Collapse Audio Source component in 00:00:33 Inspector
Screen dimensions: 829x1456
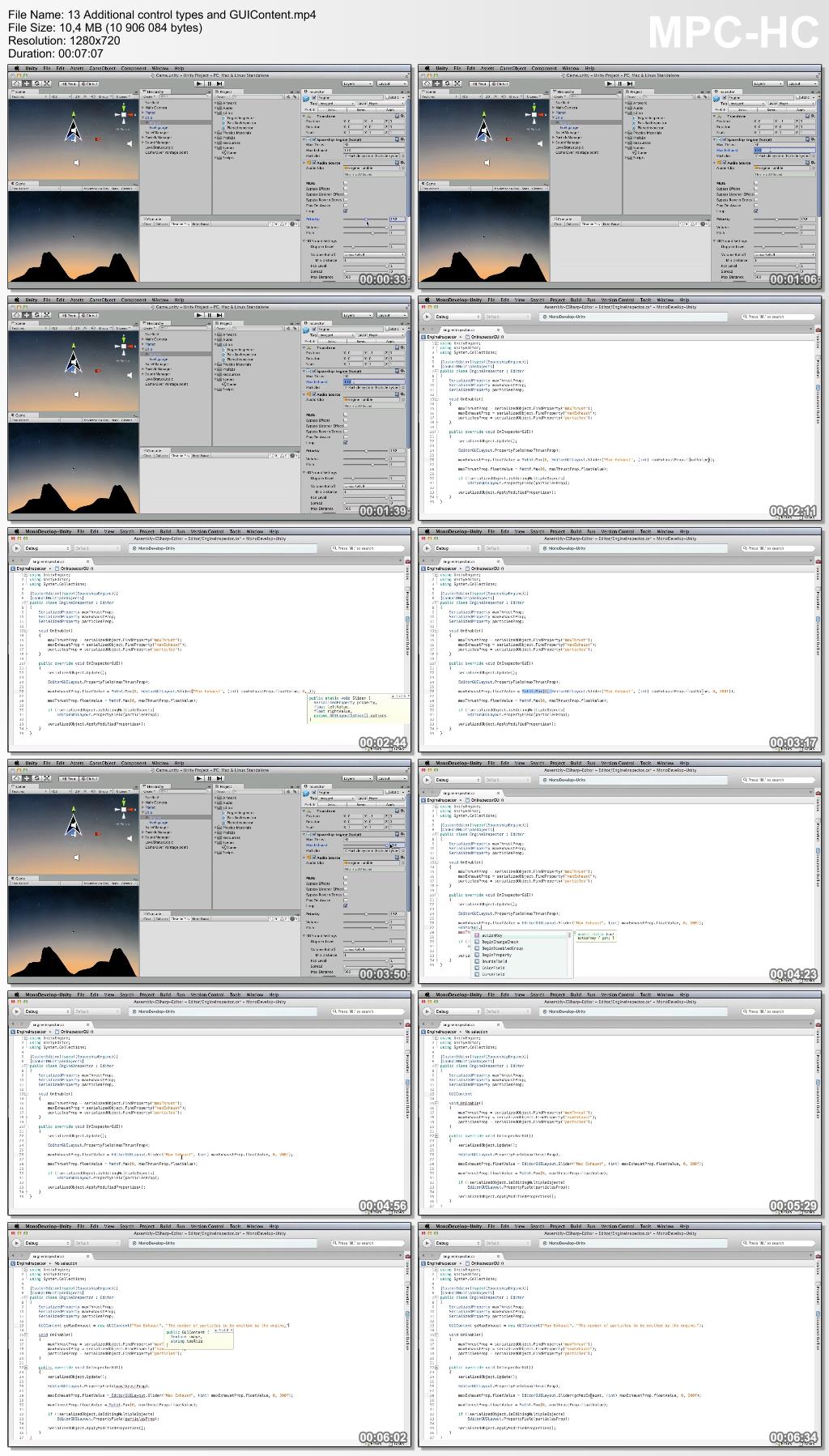click(304, 163)
